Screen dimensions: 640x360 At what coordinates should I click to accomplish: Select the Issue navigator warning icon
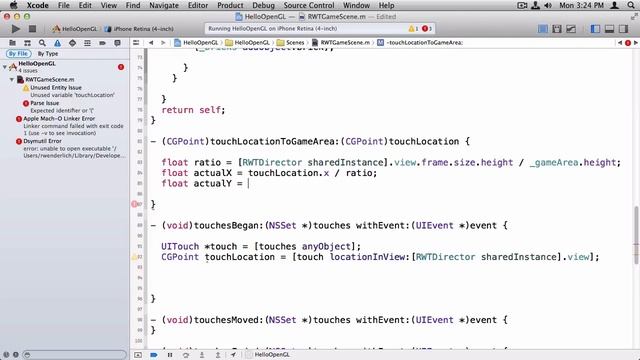click(57, 43)
